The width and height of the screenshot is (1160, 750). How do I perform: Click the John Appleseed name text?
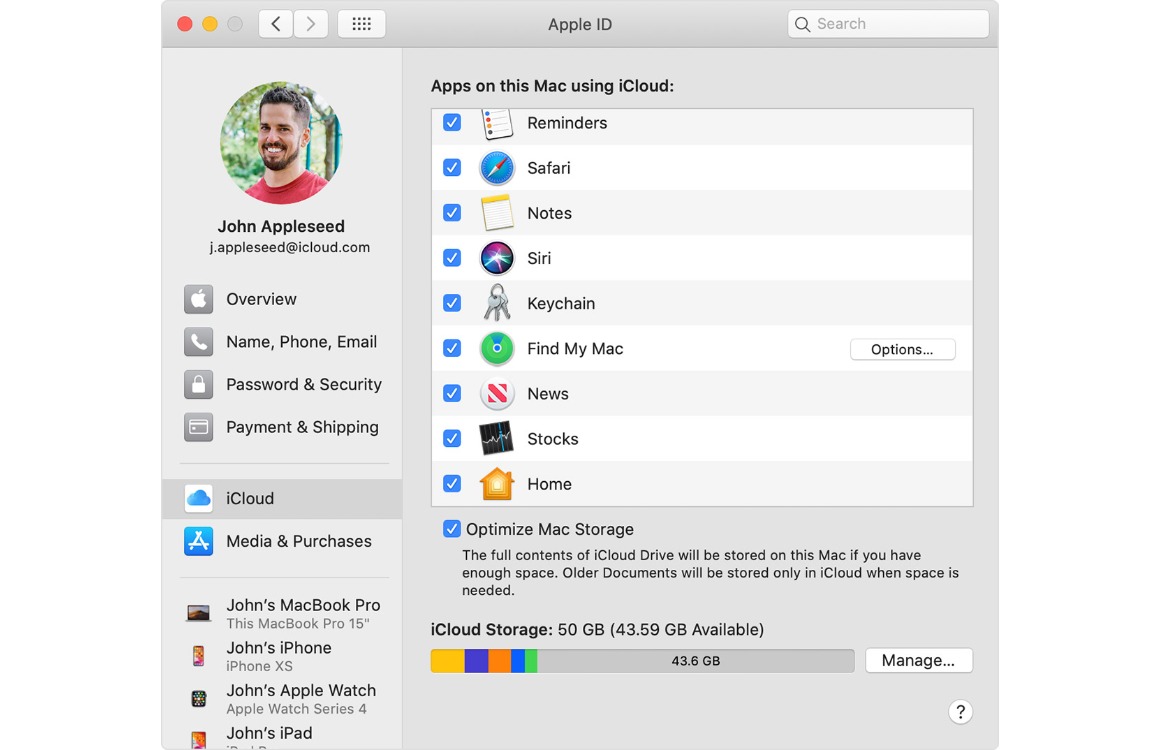(281, 226)
